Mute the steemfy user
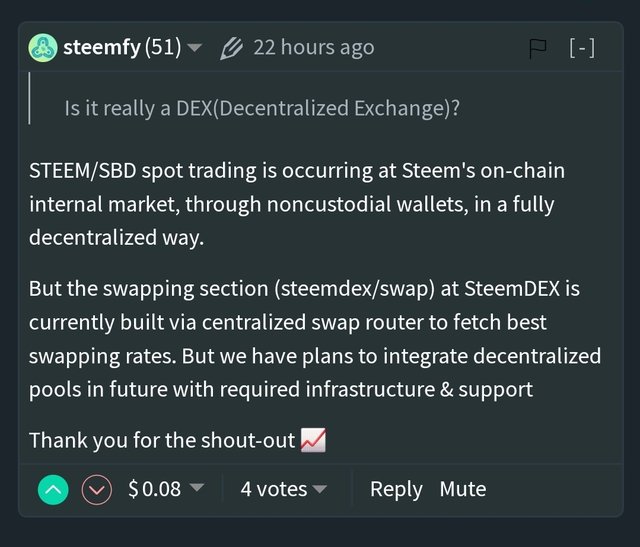640x547 pixels. pyautogui.click(x=463, y=489)
